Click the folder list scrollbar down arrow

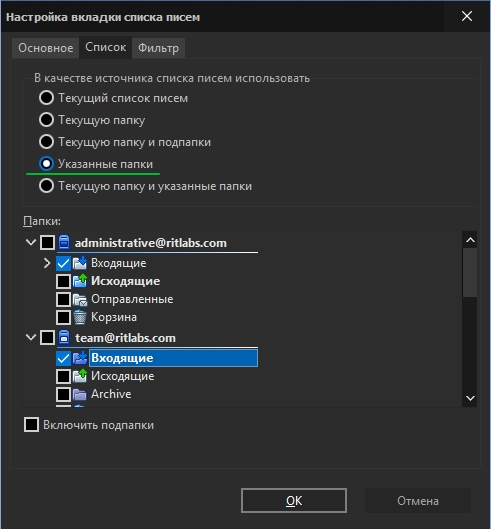pyautogui.click(x=470, y=398)
